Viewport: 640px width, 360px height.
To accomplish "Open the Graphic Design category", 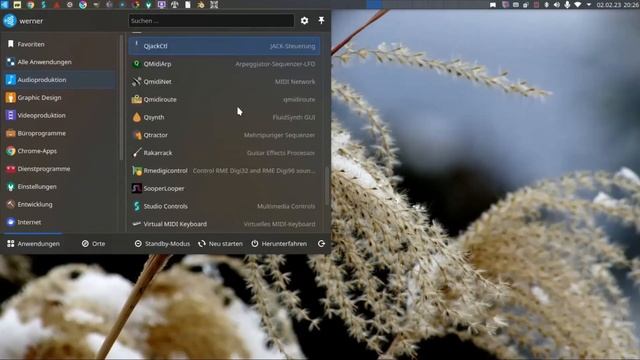I will click(x=60, y=98).
